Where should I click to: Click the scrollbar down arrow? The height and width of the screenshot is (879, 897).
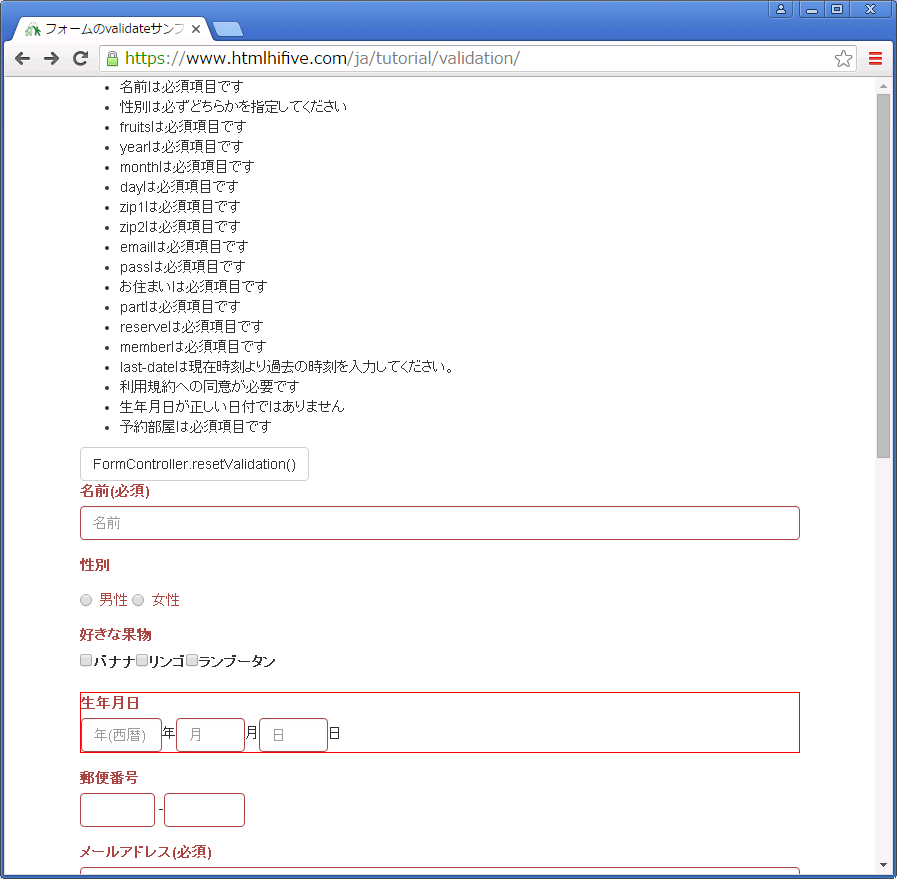[x=883, y=864]
